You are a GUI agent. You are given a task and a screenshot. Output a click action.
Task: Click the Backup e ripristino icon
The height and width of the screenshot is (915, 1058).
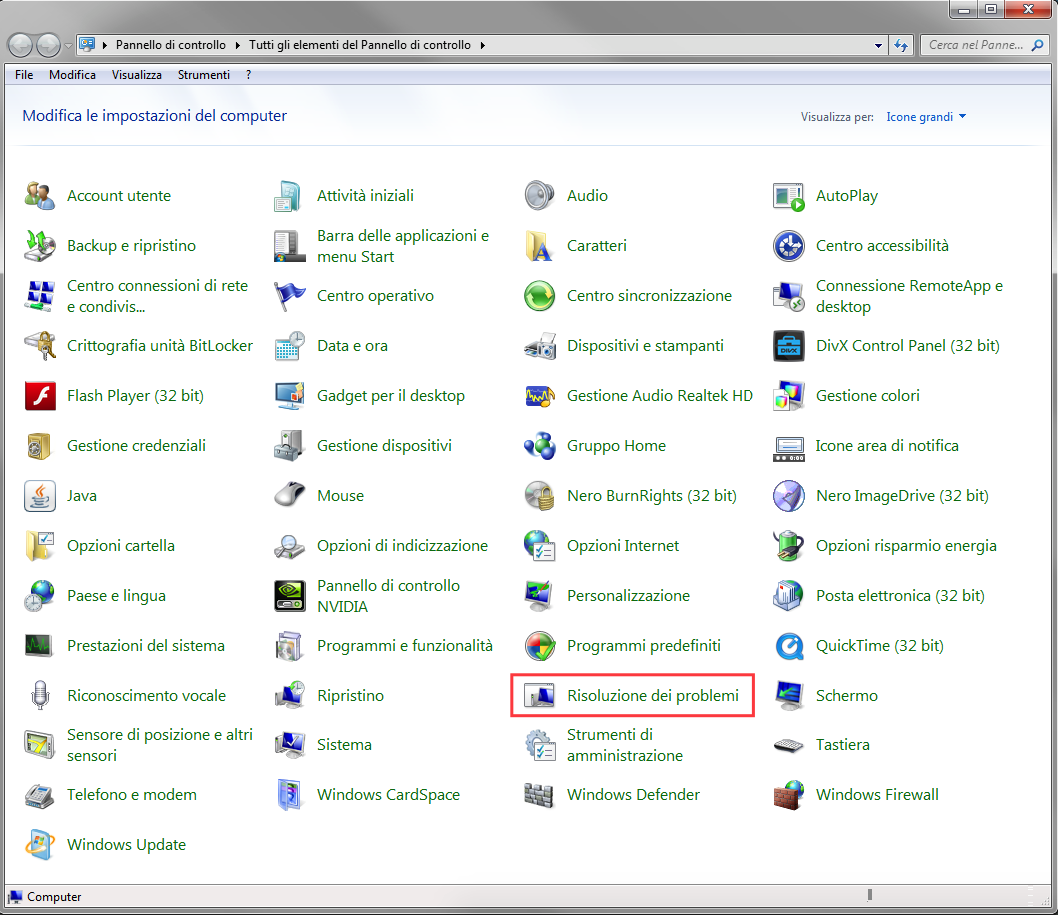pyautogui.click(x=39, y=246)
